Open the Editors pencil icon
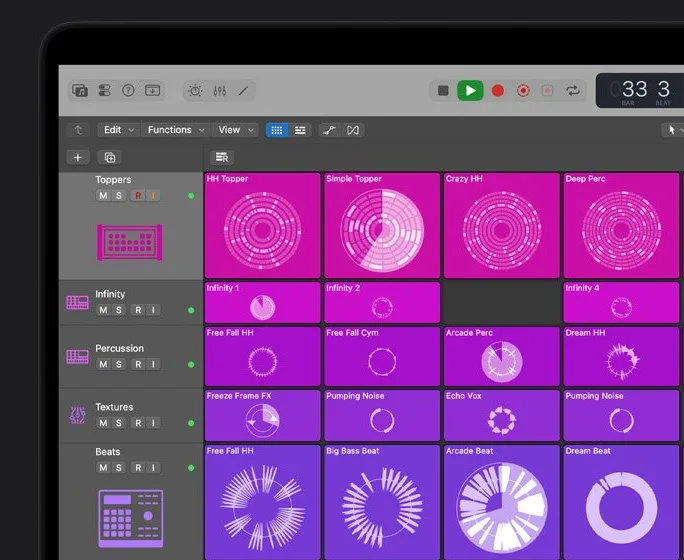Viewport: 684px width, 560px height. click(x=243, y=91)
